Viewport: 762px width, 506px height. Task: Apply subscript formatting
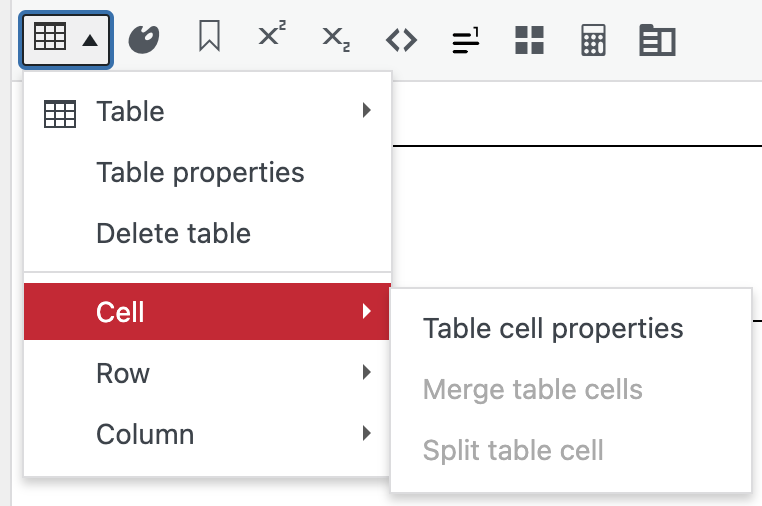click(x=336, y=39)
